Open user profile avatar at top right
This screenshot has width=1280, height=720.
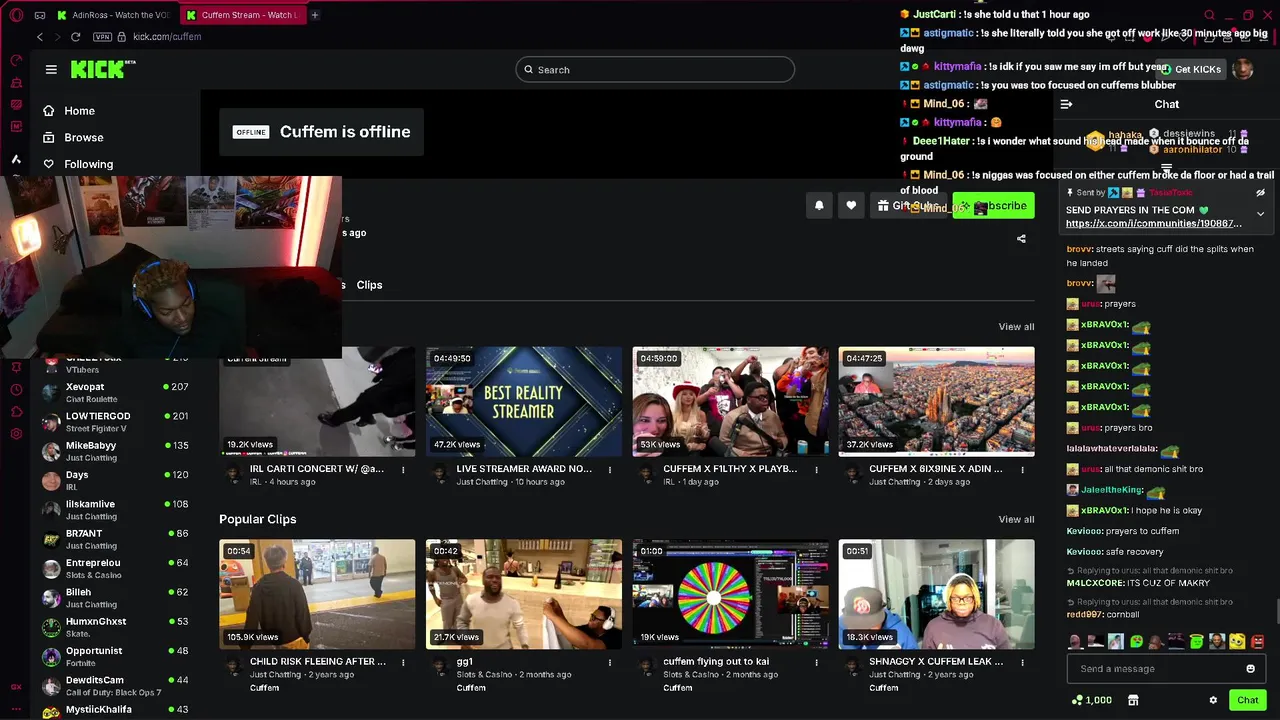coord(1243,69)
